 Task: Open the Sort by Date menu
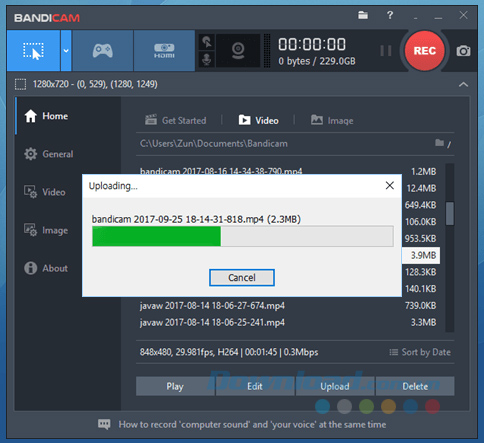420,352
